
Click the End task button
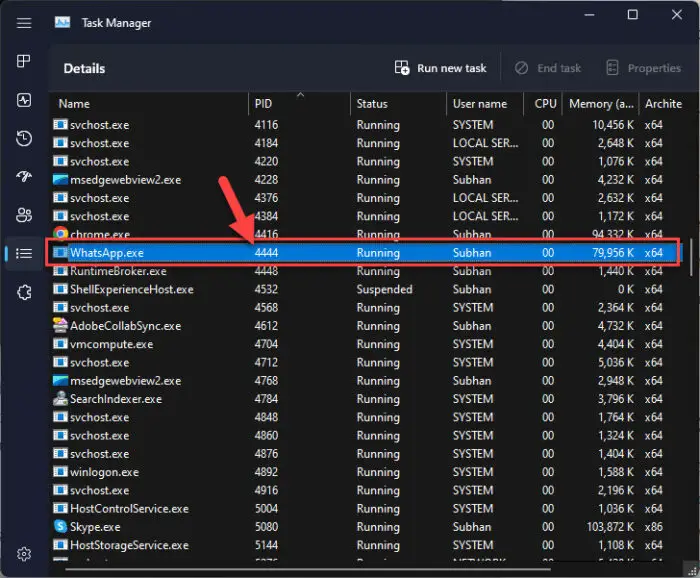(x=548, y=68)
